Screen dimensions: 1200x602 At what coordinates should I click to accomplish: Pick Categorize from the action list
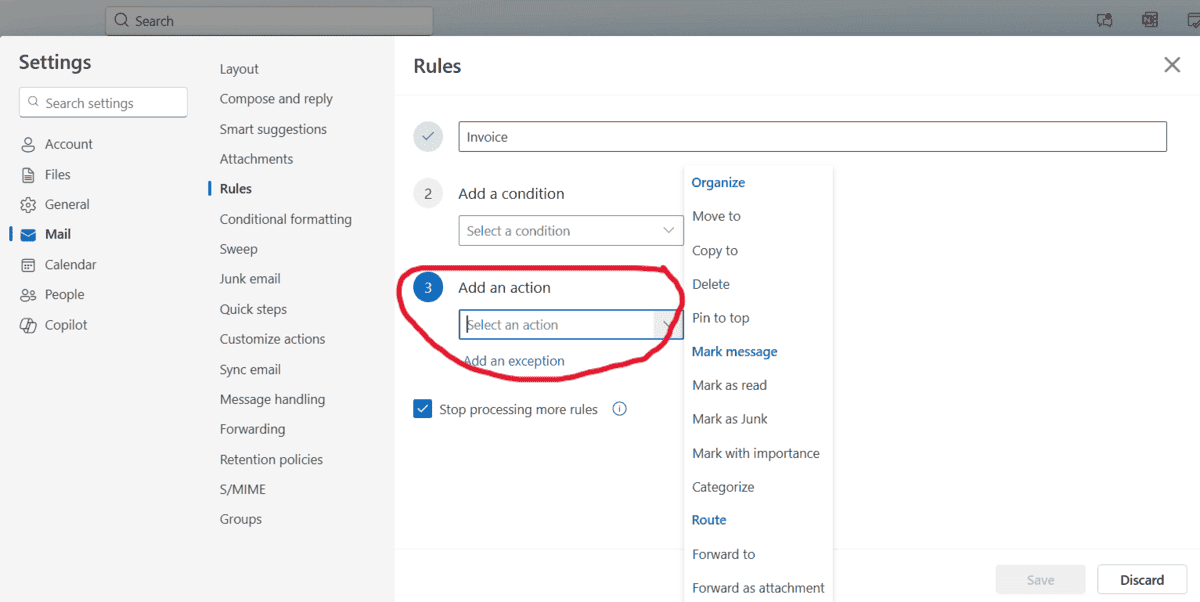point(723,487)
